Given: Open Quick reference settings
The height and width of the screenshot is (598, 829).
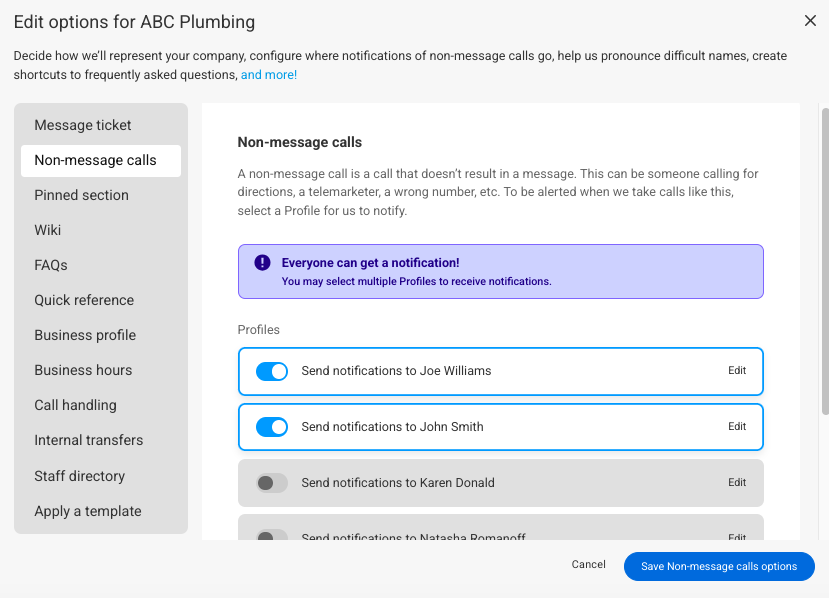Looking at the screenshot, I should click(84, 300).
